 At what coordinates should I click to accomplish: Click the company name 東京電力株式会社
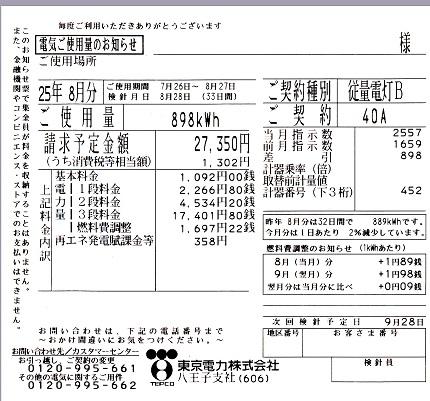point(228,366)
